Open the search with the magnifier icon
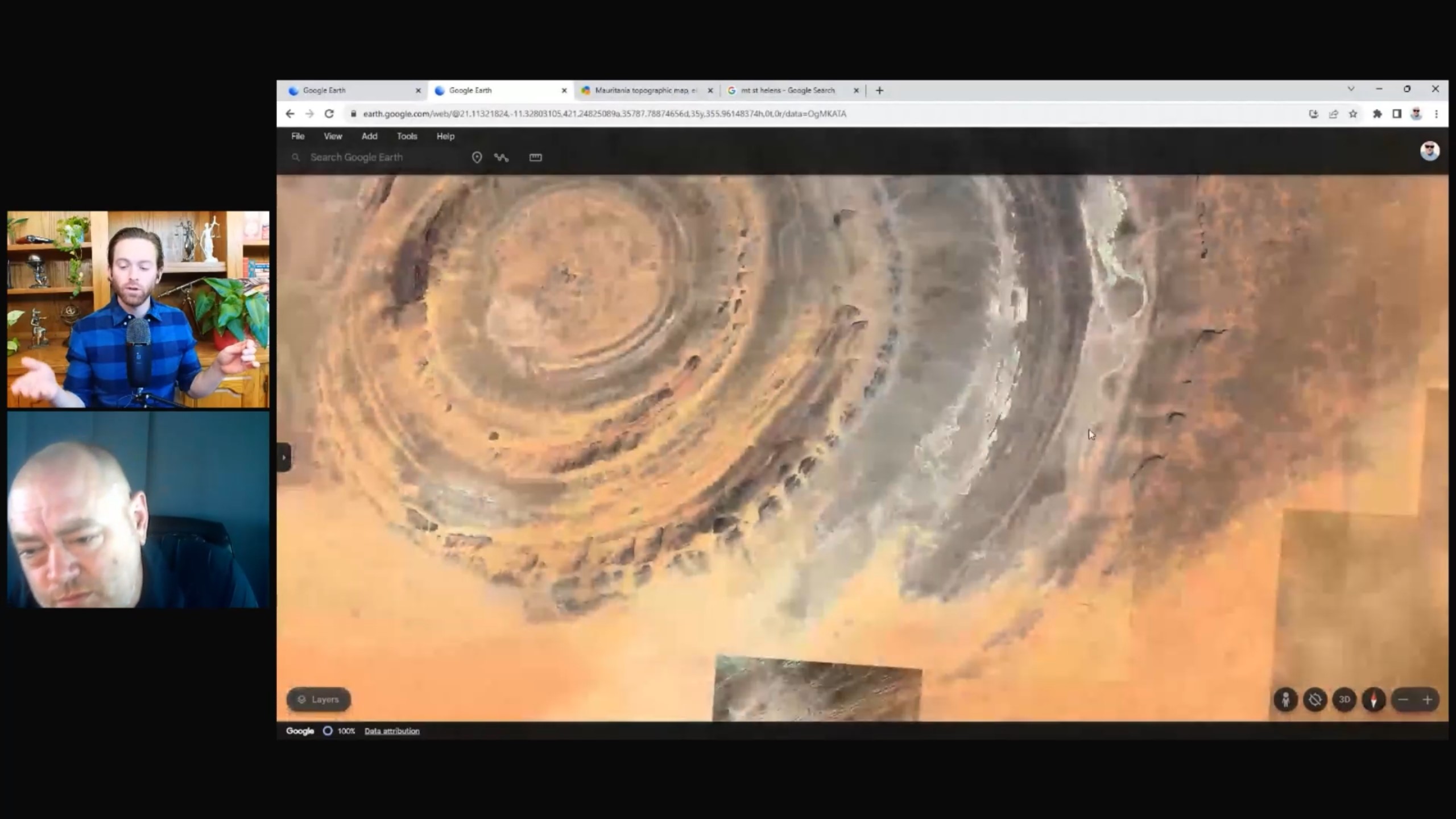 coord(296,157)
